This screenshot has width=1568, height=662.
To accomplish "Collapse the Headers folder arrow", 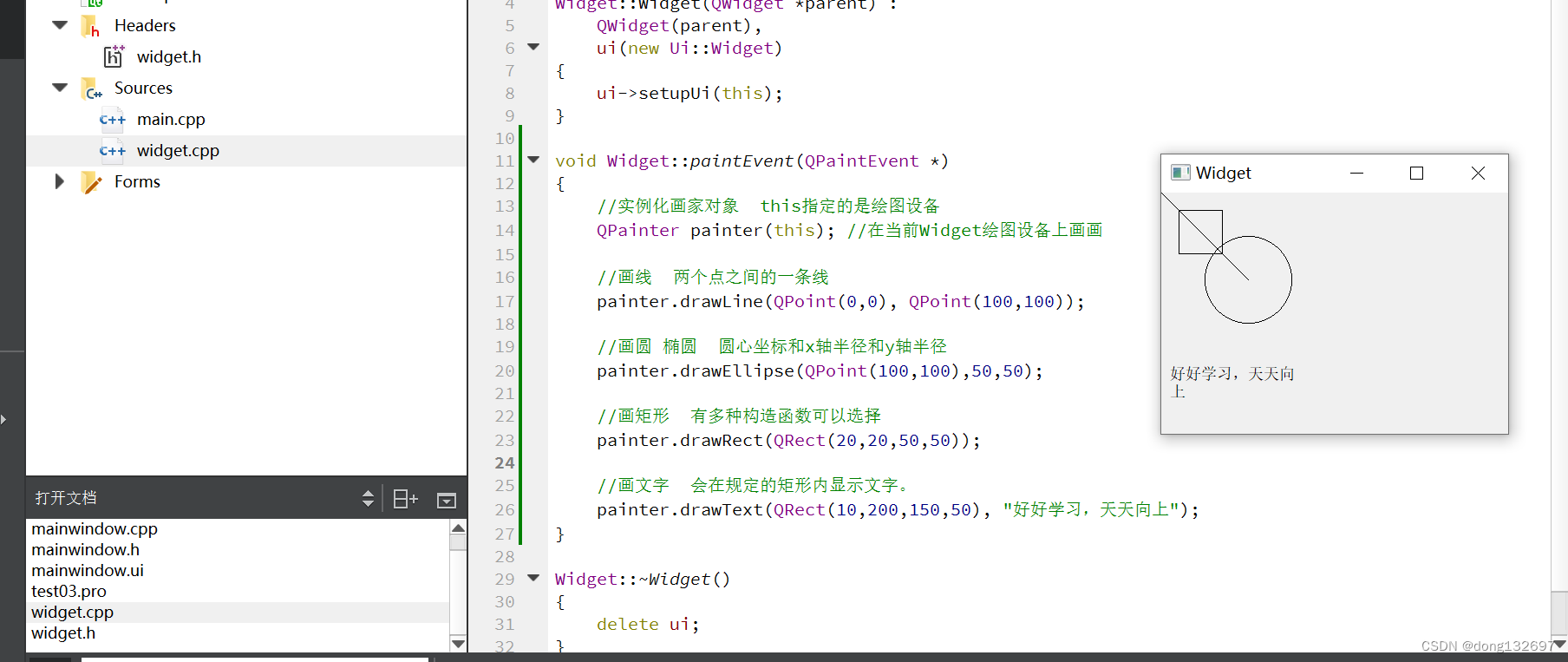I will 60,25.
